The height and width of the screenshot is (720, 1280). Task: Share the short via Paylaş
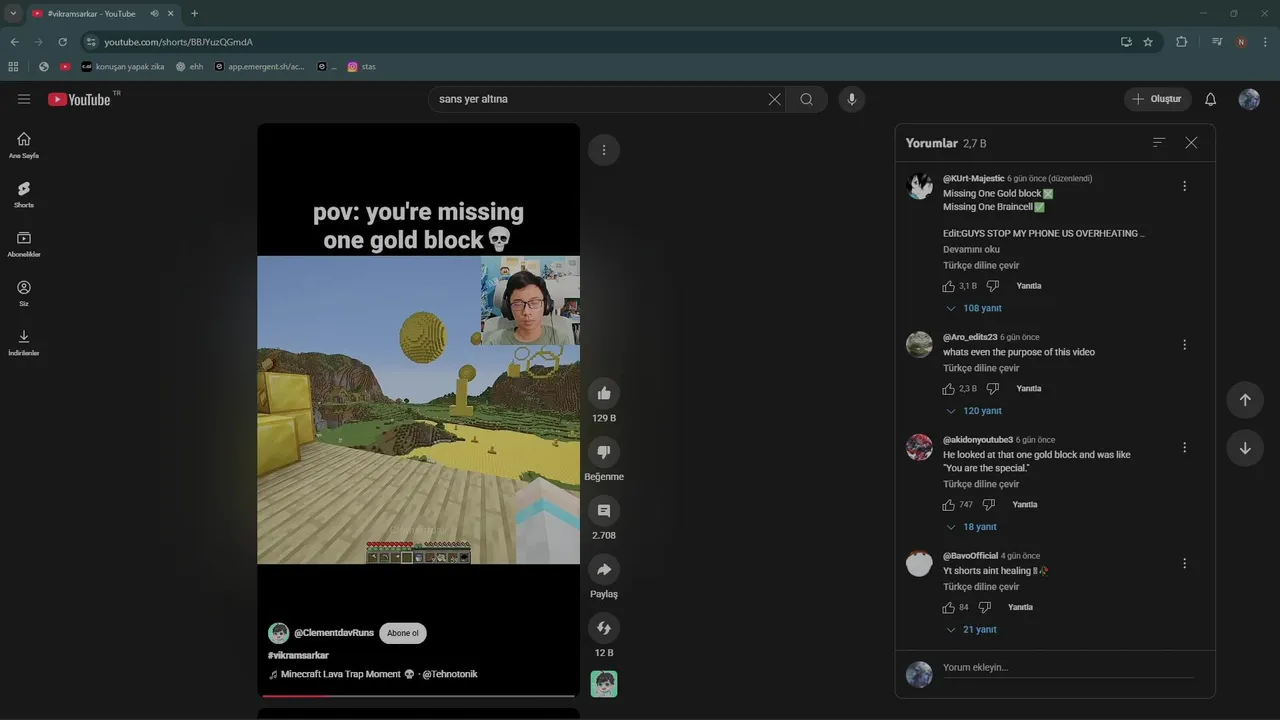604,569
